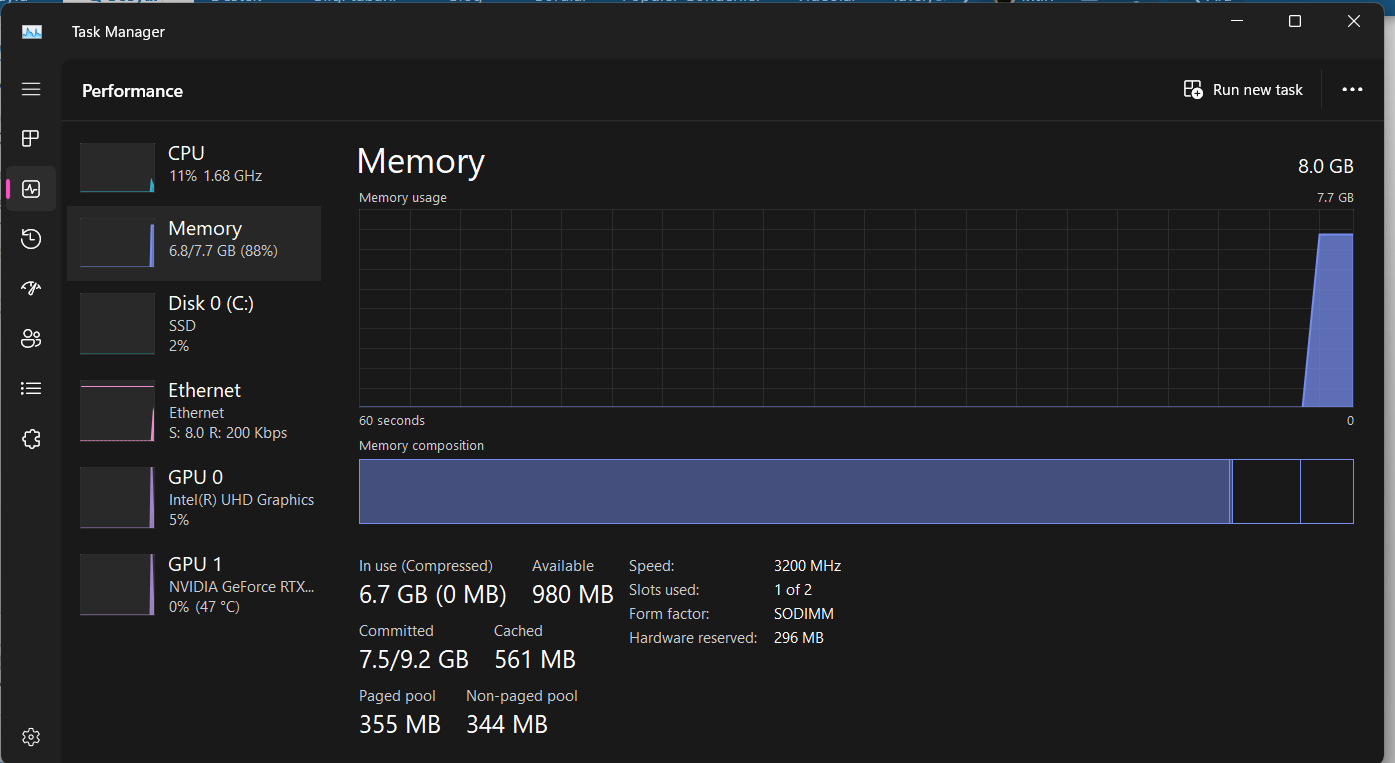This screenshot has width=1395, height=763.
Task: Select the Memory performance entry
Action: coord(194,243)
